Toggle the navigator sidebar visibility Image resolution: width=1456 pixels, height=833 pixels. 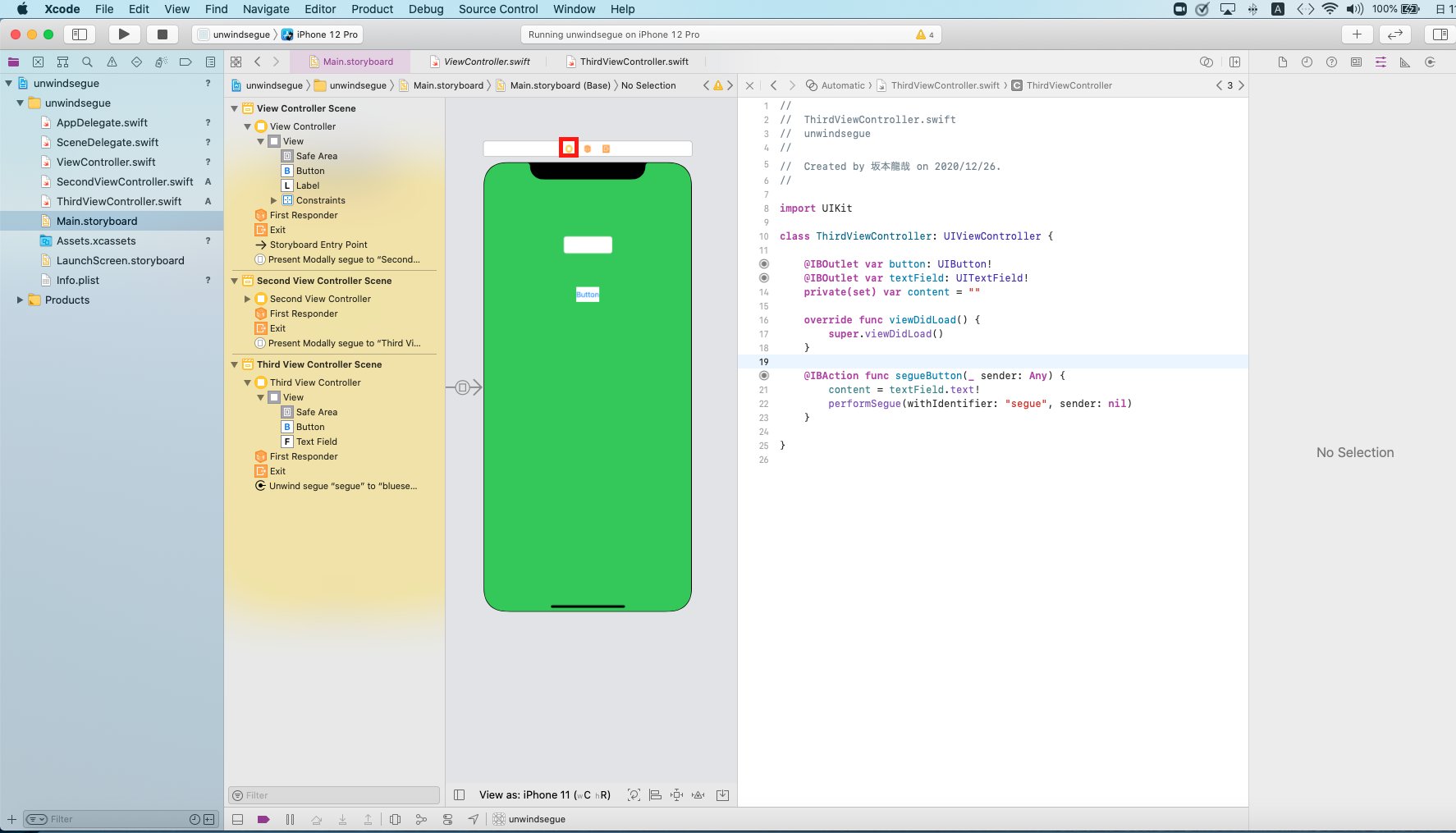point(80,34)
